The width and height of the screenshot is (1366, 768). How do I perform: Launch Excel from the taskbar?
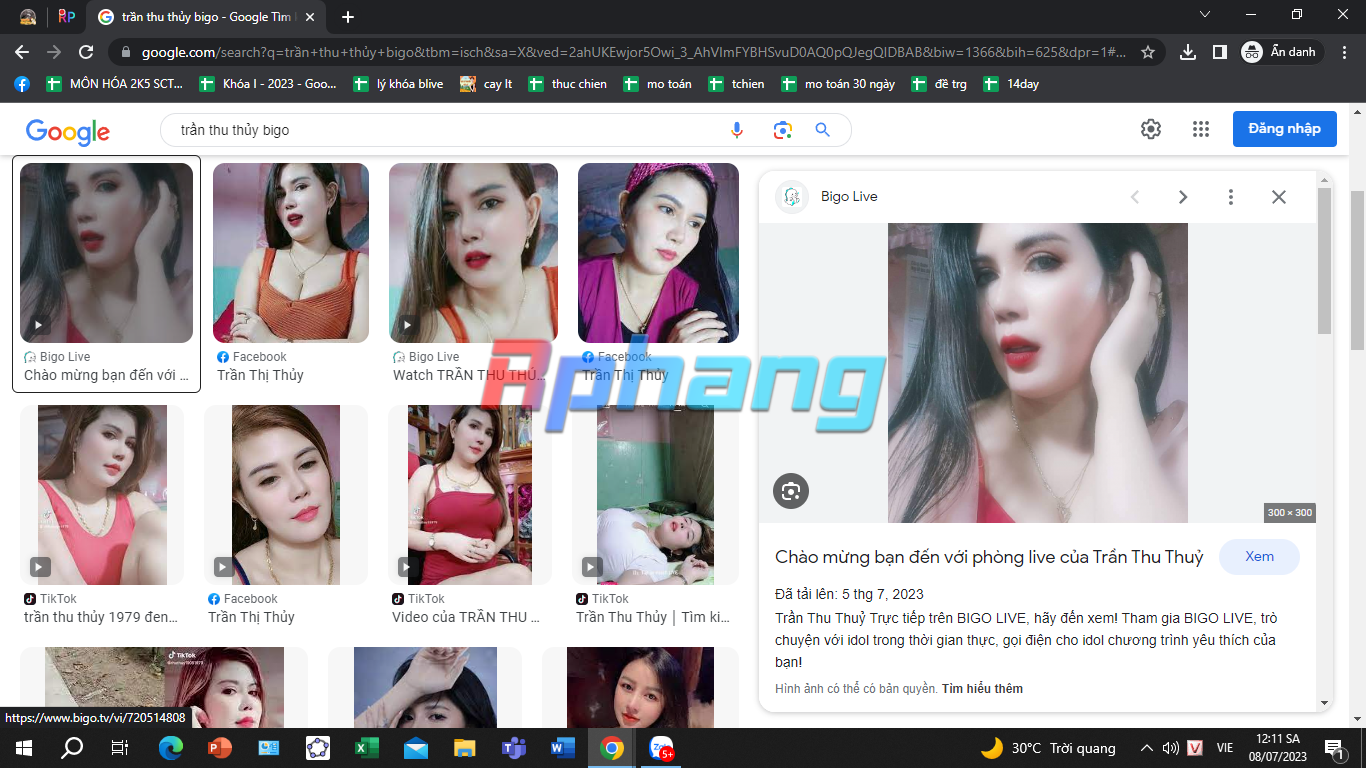point(367,748)
